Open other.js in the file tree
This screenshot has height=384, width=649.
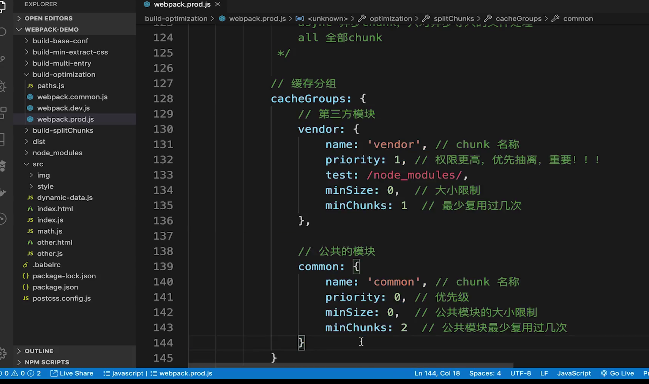pyautogui.click(x=75, y=253)
